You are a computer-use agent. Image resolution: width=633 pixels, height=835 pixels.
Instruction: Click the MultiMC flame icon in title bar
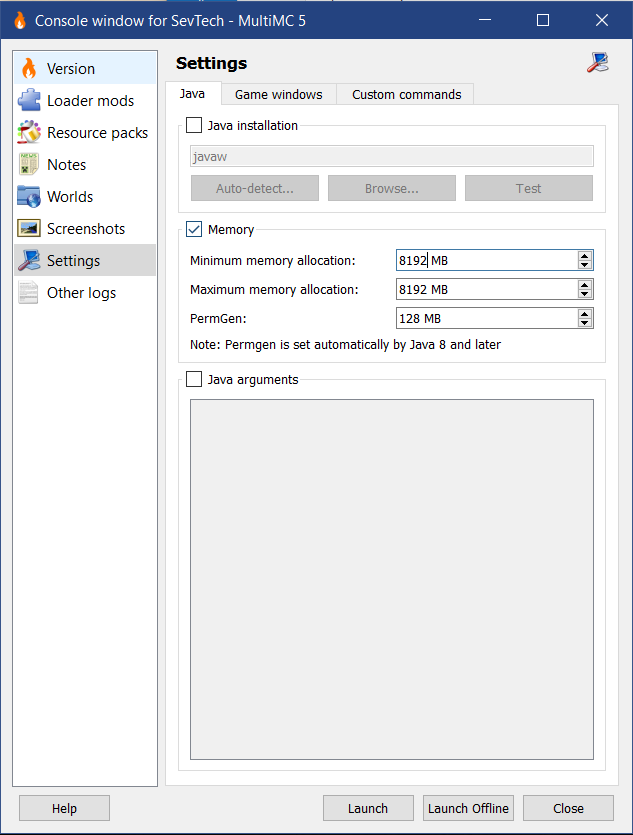[20, 20]
